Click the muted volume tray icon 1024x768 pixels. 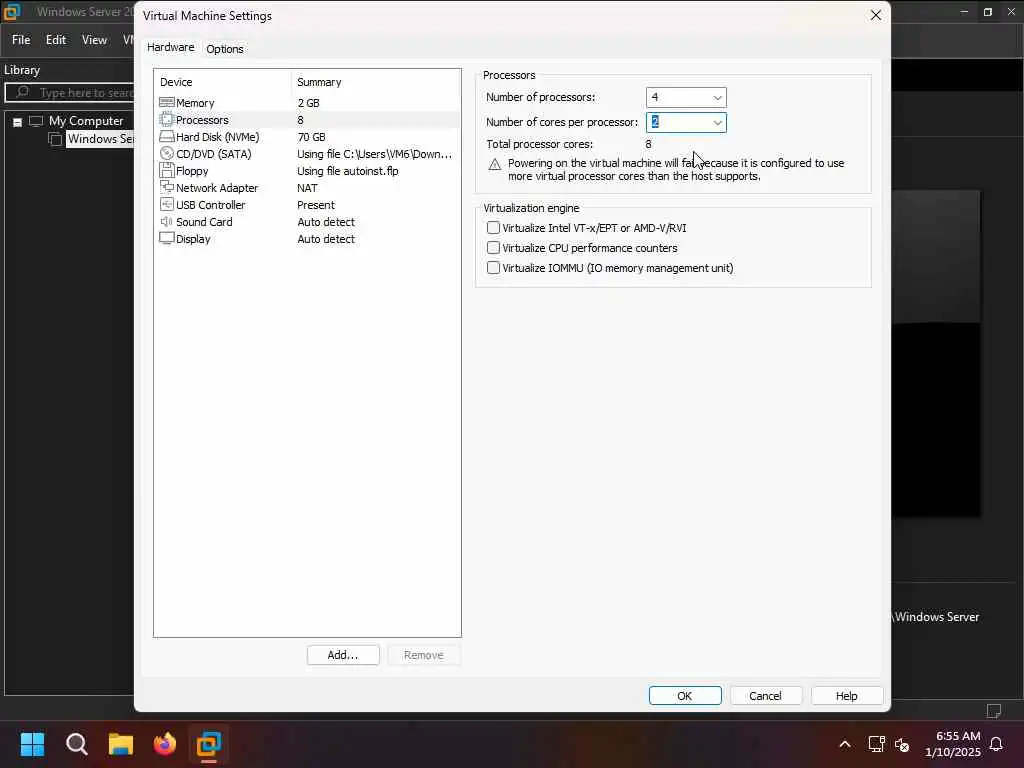[x=902, y=744]
